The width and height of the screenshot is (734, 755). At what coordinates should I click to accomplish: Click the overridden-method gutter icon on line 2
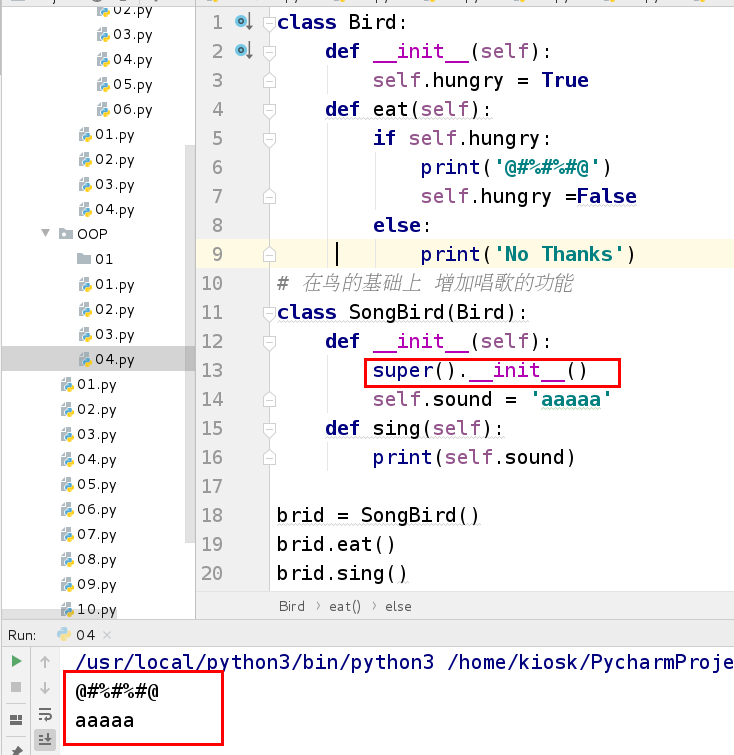(244, 51)
